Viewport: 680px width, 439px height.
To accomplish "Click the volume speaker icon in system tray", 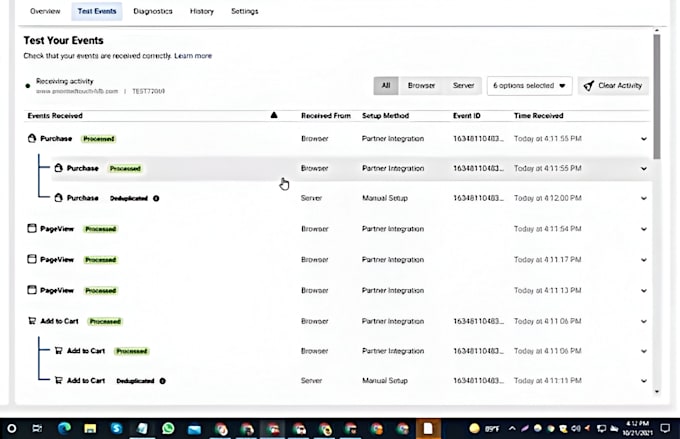I will click(x=575, y=429).
